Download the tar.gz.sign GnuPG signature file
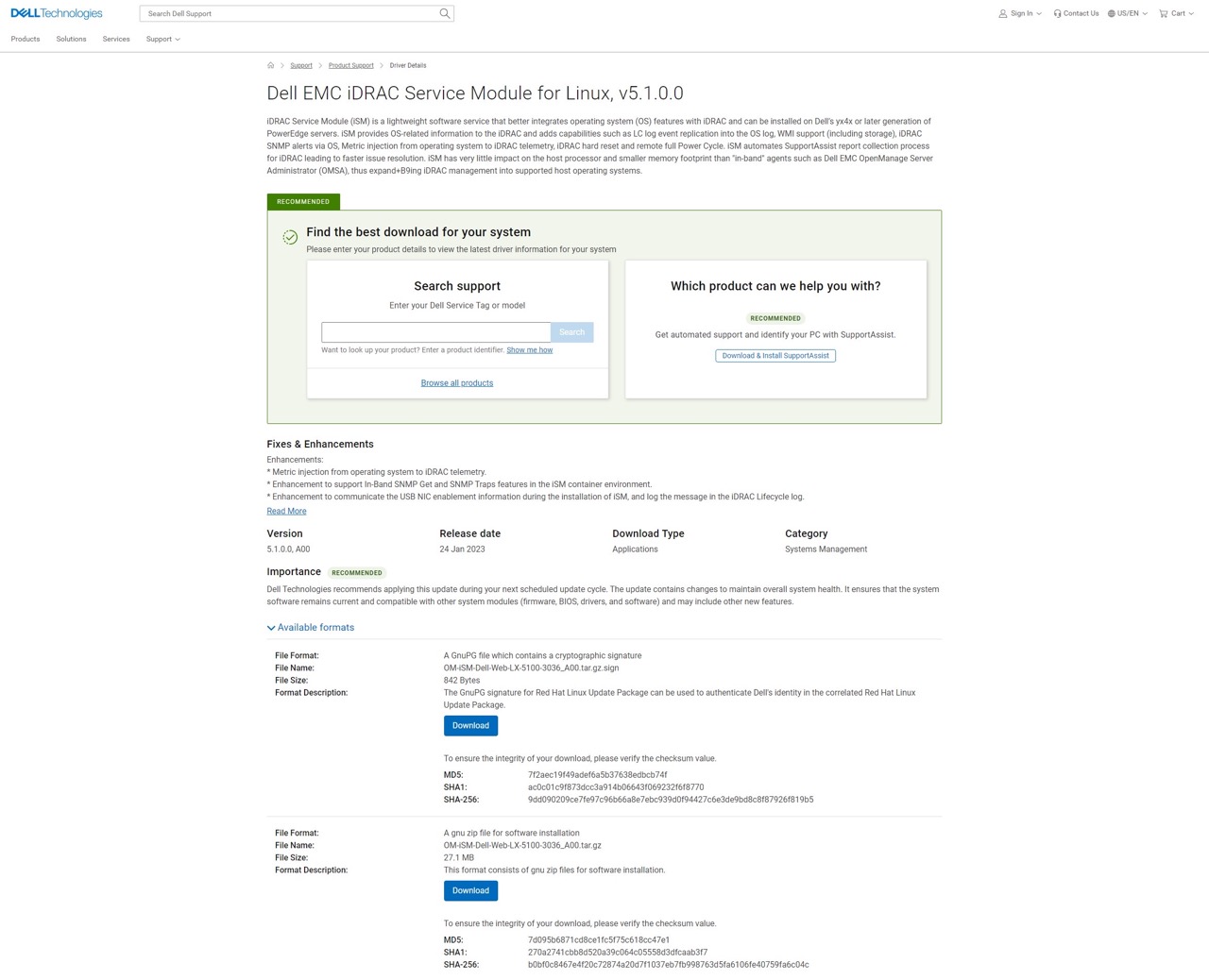The height and width of the screenshot is (980, 1209). [x=470, y=726]
